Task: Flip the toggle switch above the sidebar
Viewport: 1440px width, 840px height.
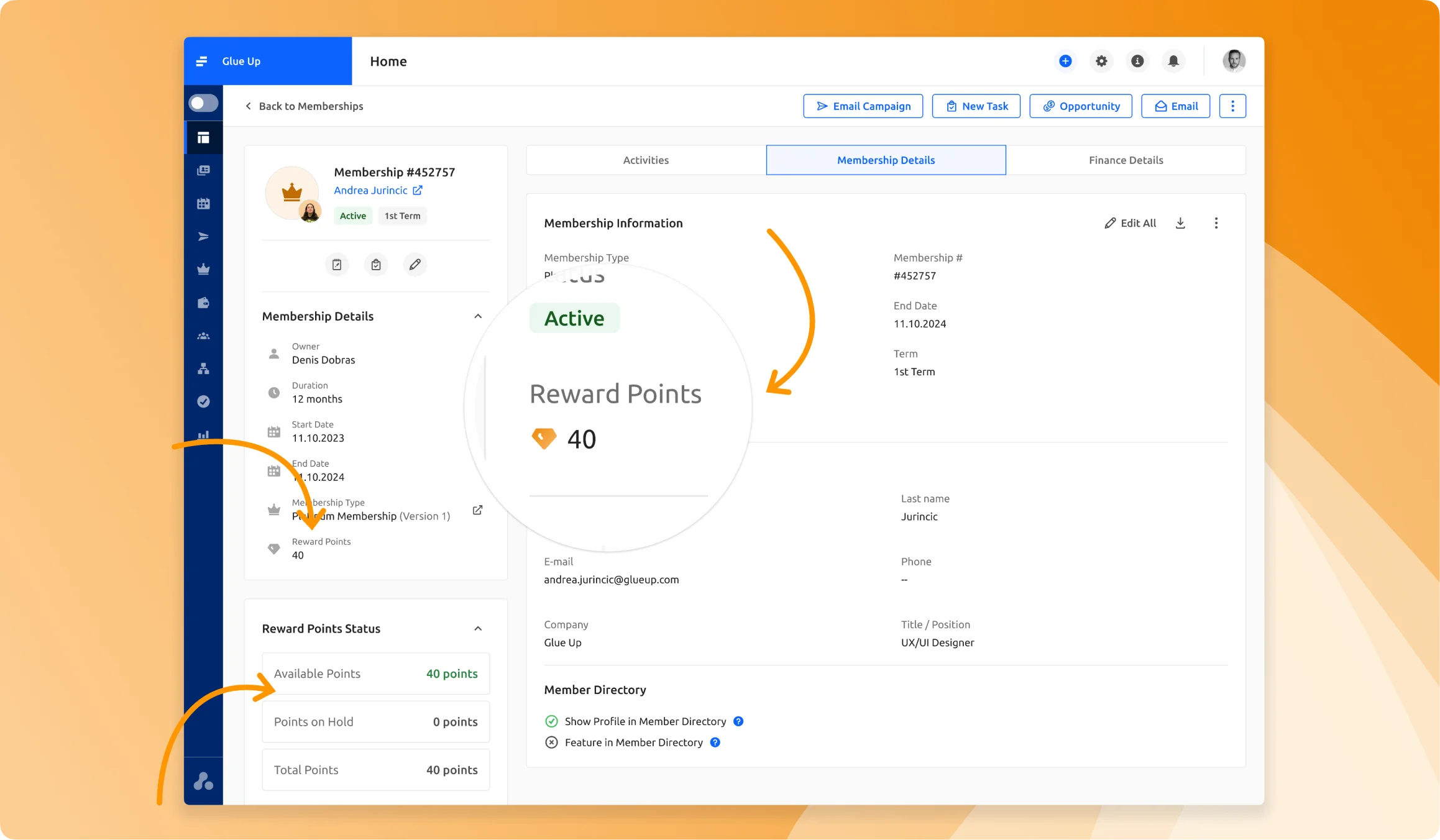Action: [x=203, y=103]
